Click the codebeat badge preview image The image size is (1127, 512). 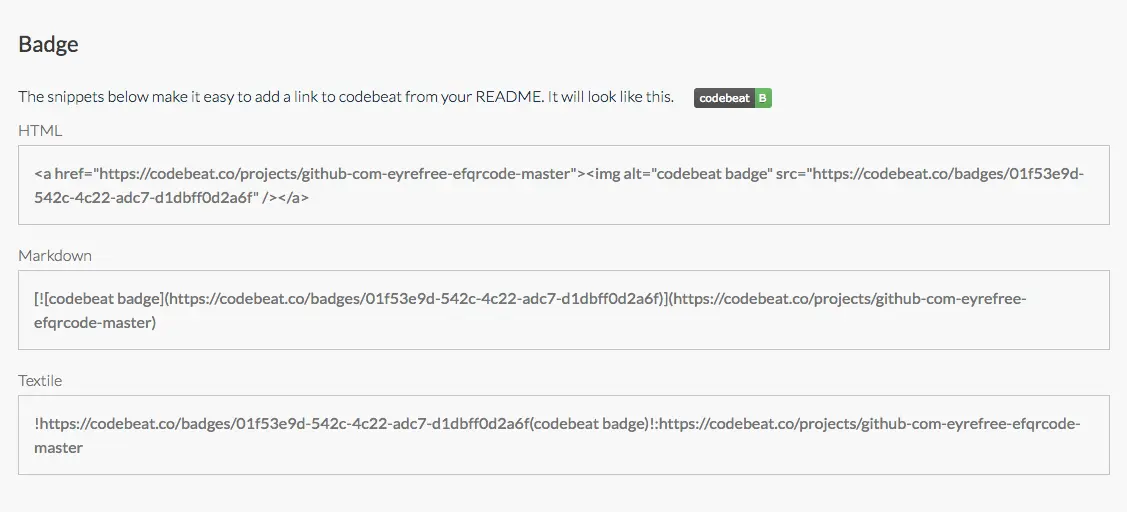(732, 98)
